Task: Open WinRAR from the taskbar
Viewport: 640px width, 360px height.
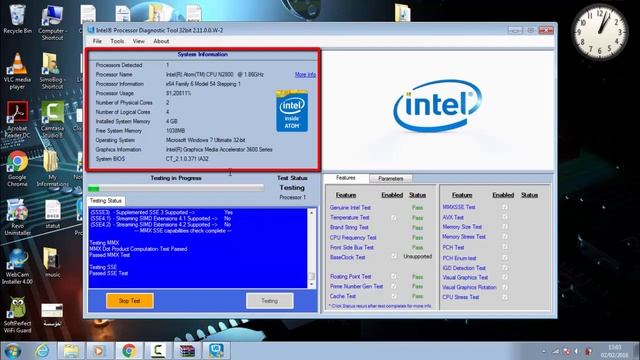Action: click(x=187, y=351)
